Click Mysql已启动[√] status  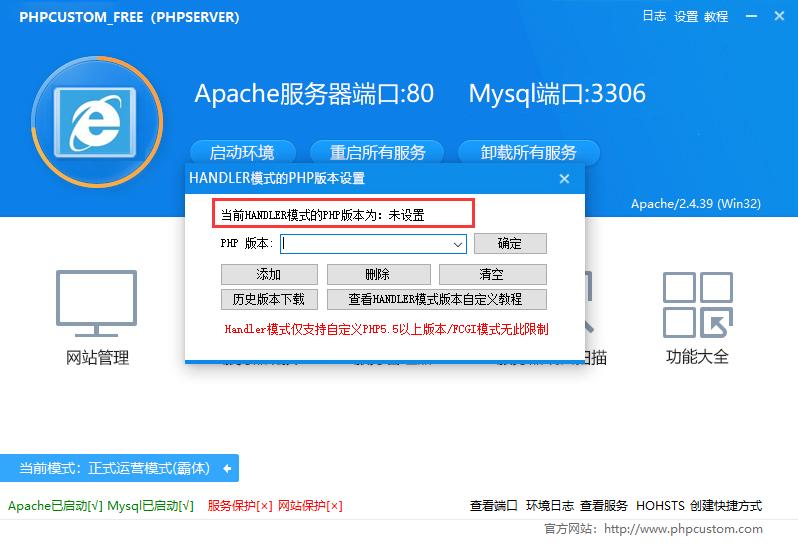[151, 506]
